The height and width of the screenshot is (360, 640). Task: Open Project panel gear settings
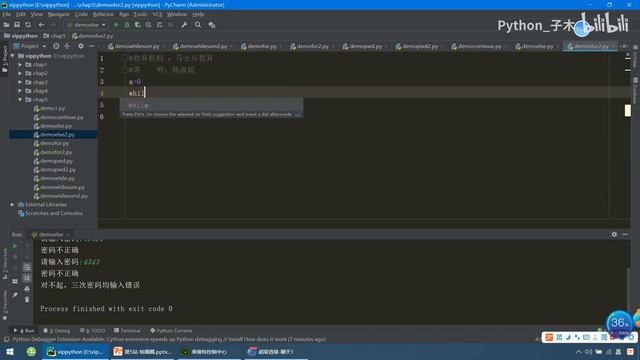tap(81, 46)
